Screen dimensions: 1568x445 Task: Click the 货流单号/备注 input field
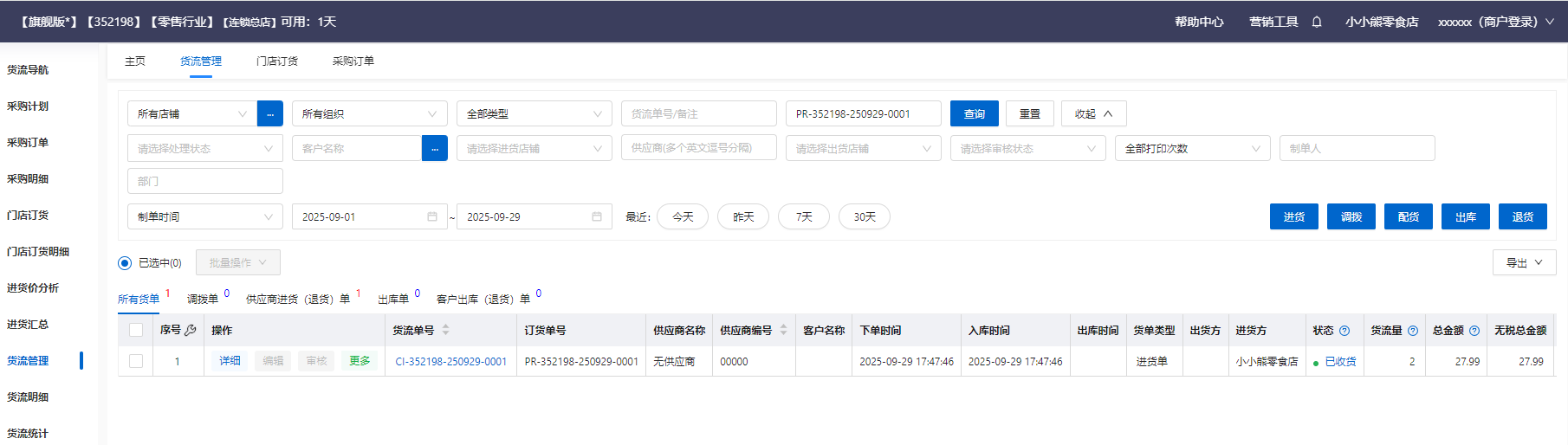(x=698, y=113)
